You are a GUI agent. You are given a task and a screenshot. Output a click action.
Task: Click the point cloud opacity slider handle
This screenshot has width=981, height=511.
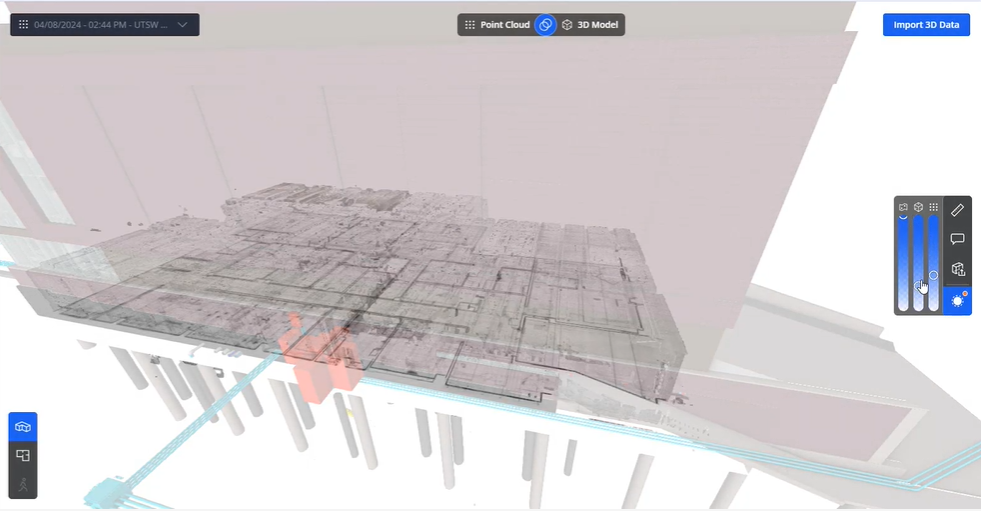pos(933,274)
